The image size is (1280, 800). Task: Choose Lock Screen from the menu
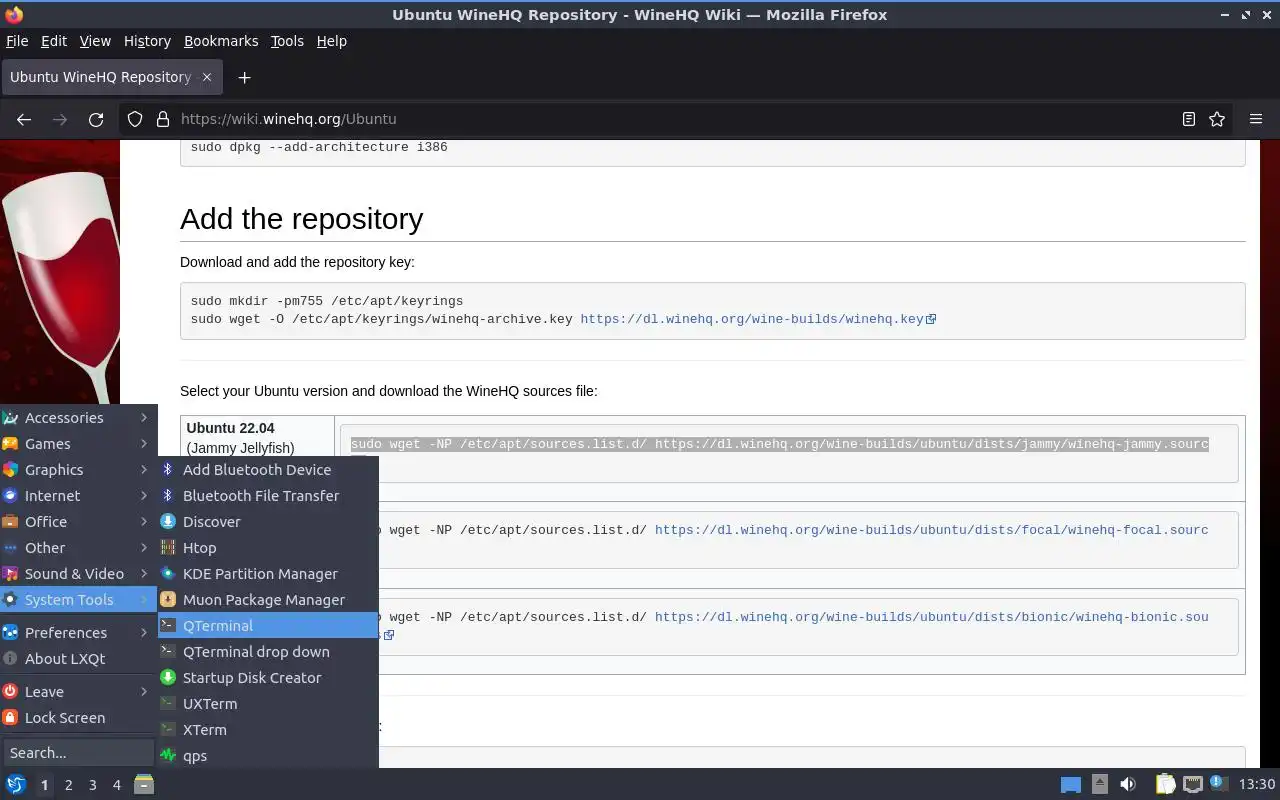click(x=78, y=718)
